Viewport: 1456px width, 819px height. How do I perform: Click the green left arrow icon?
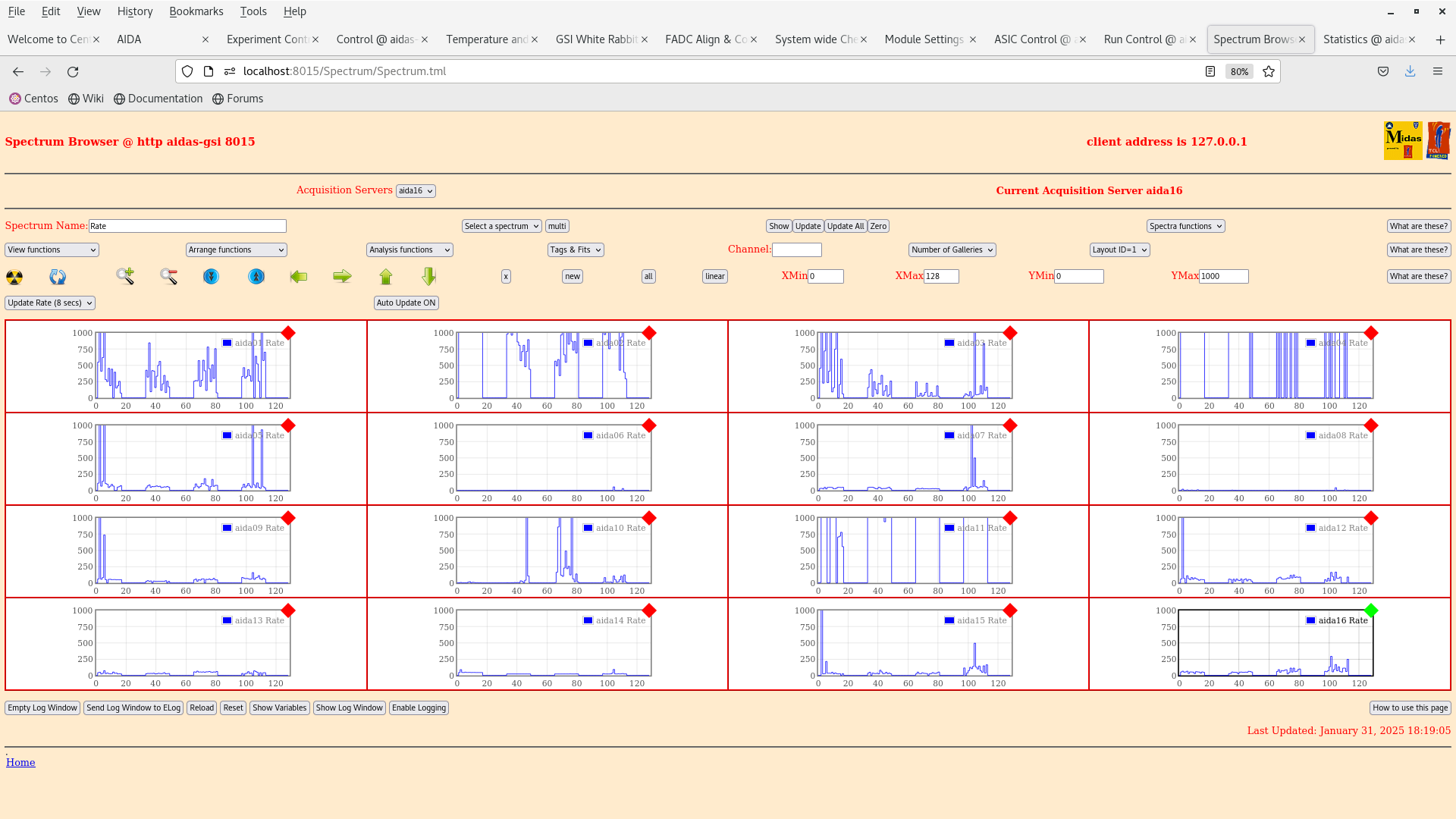(x=299, y=277)
